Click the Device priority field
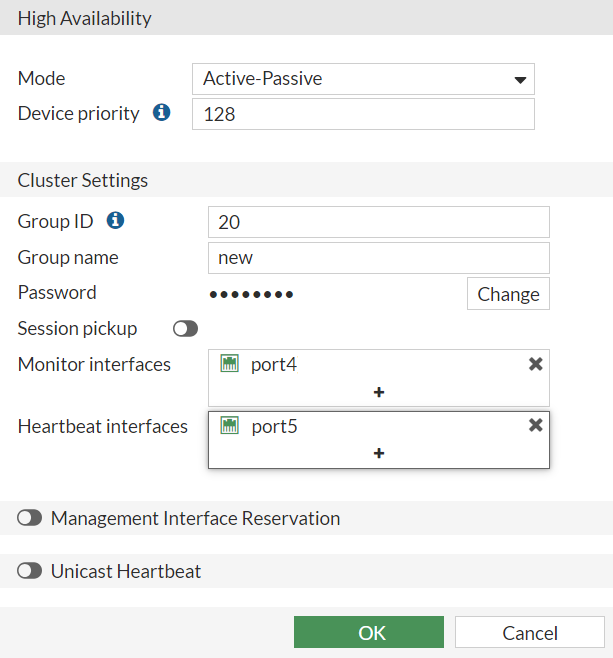Image resolution: width=613 pixels, height=658 pixels. [x=363, y=114]
